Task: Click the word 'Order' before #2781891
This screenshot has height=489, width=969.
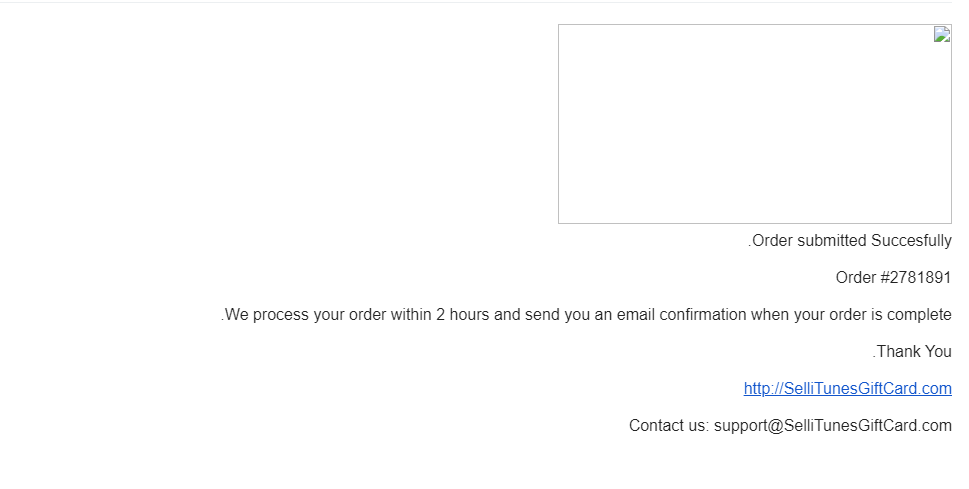Action: pyautogui.click(x=856, y=278)
